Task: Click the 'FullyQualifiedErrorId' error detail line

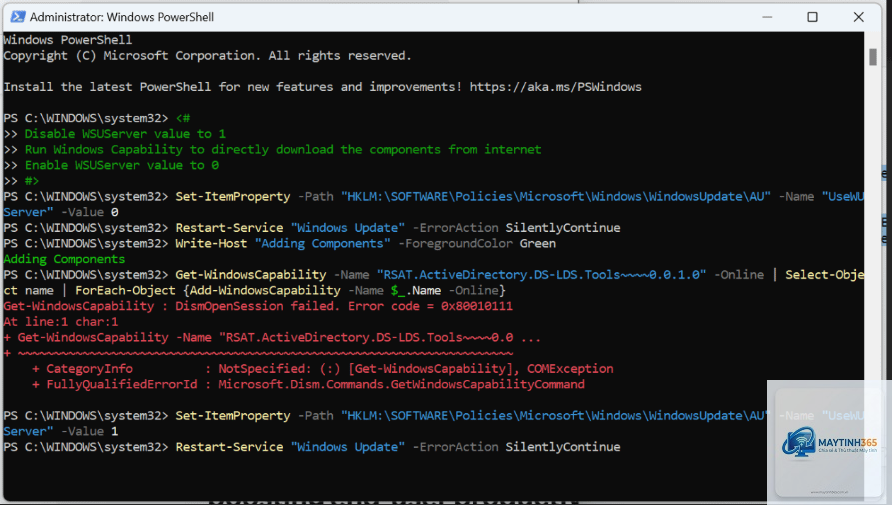Action: (x=308, y=384)
